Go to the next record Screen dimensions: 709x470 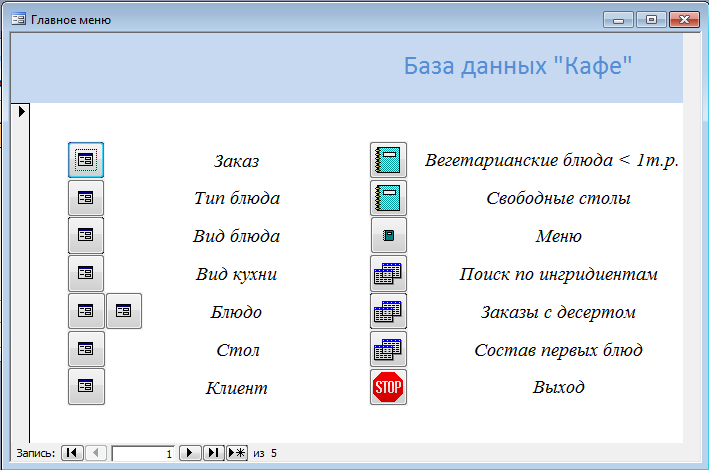pyautogui.click(x=190, y=453)
